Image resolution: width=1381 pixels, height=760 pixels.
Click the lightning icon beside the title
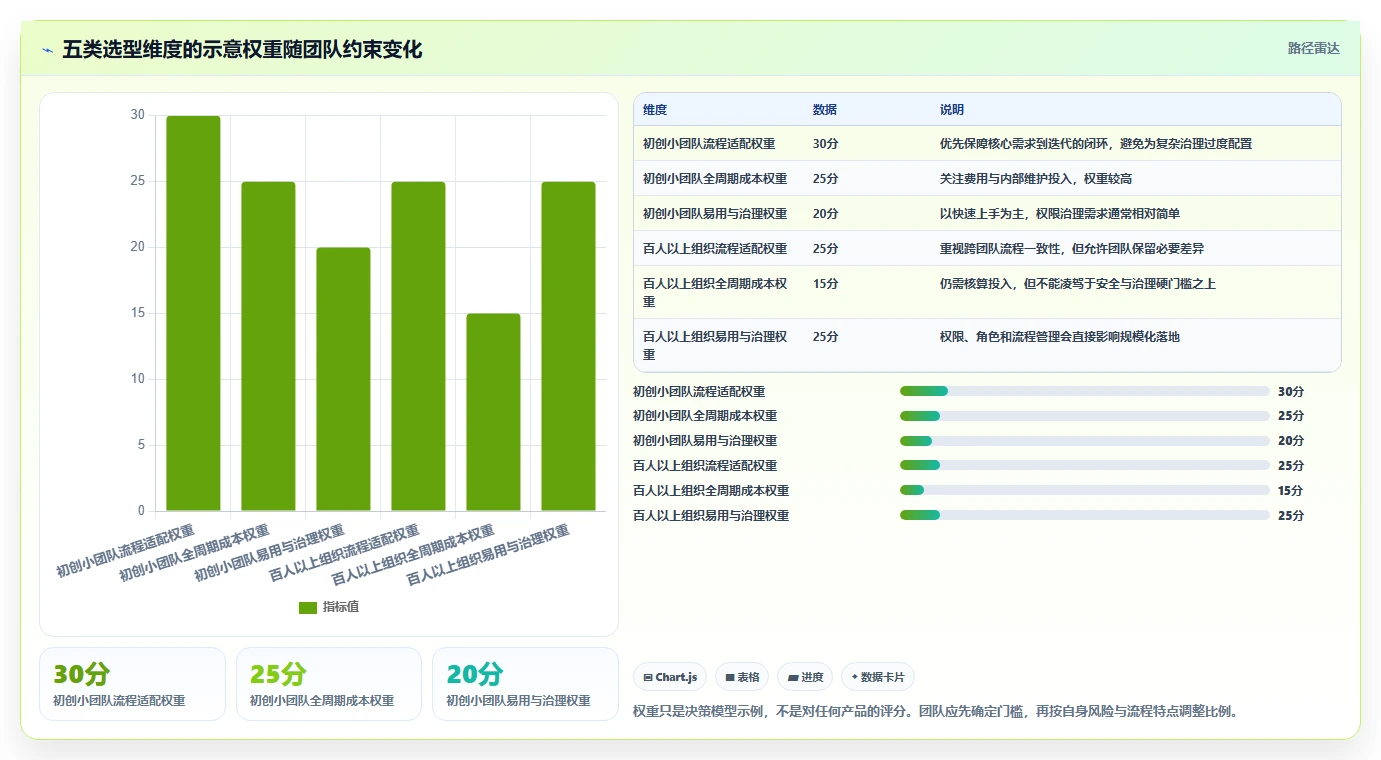click(x=47, y=49)
